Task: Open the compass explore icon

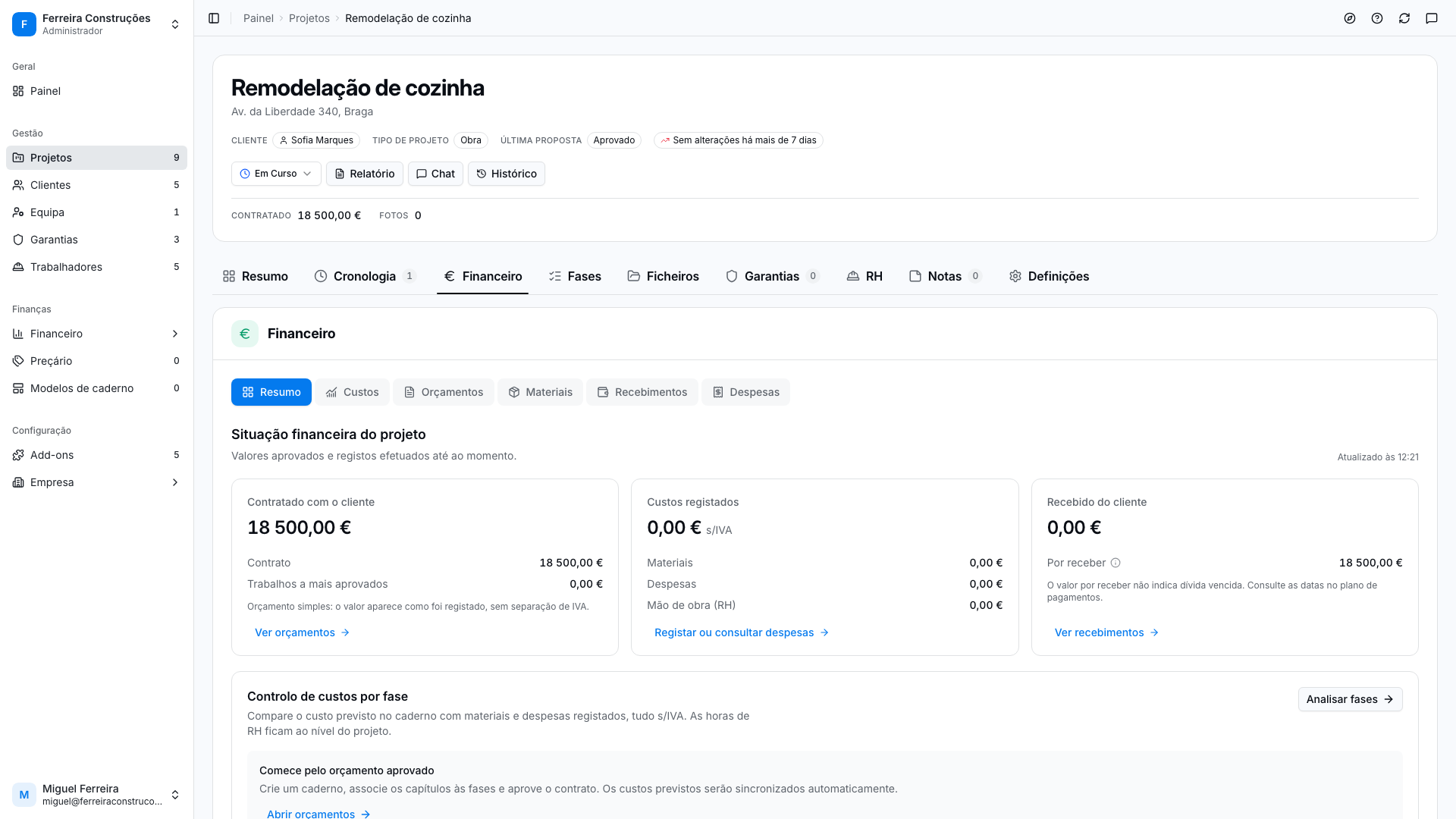Action: click(x=1350, y=18)
